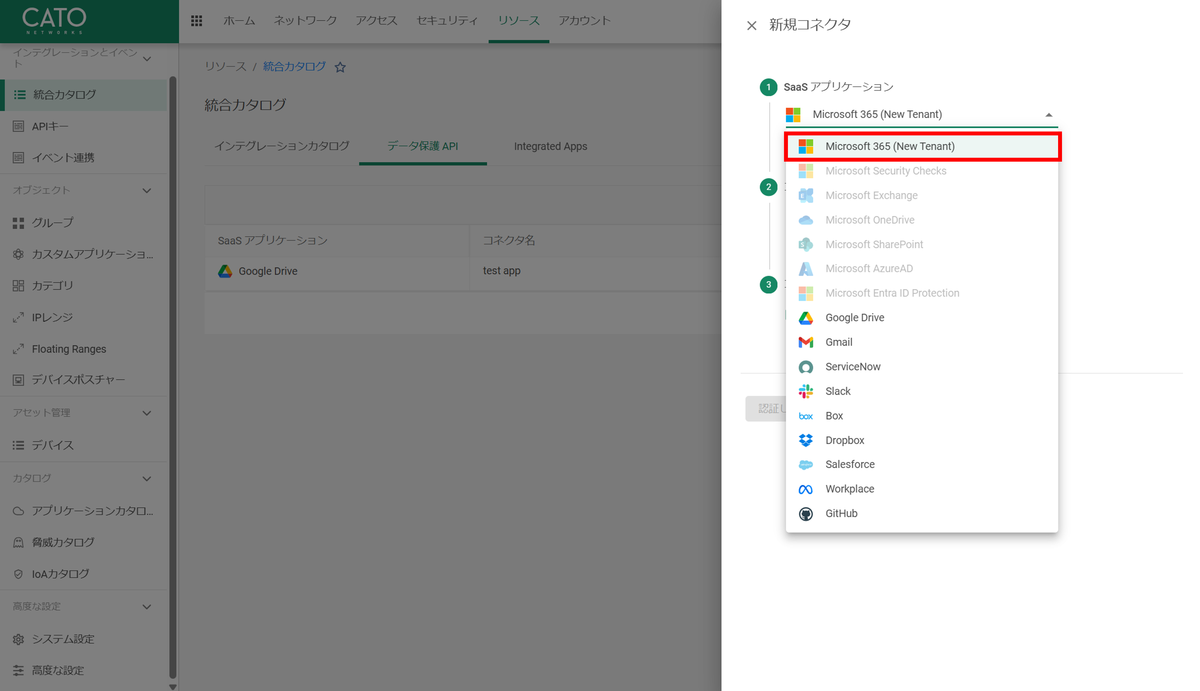The width and height of the screenshot is (1200, 691).
Task: Collapse the アセット管理 sidebar section
Action: [147, 413]
